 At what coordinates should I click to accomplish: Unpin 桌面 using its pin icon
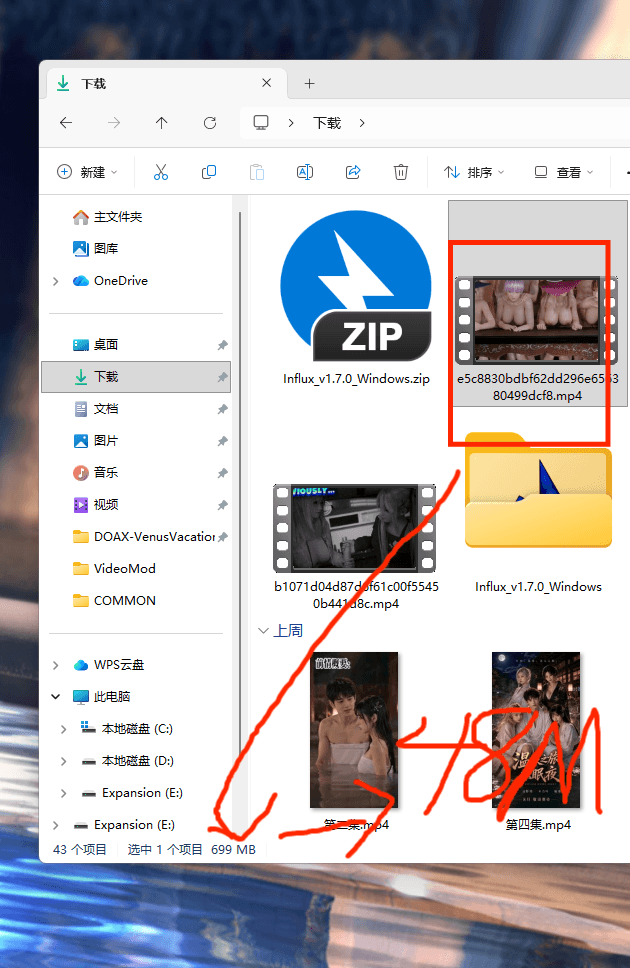coord(222,345)
